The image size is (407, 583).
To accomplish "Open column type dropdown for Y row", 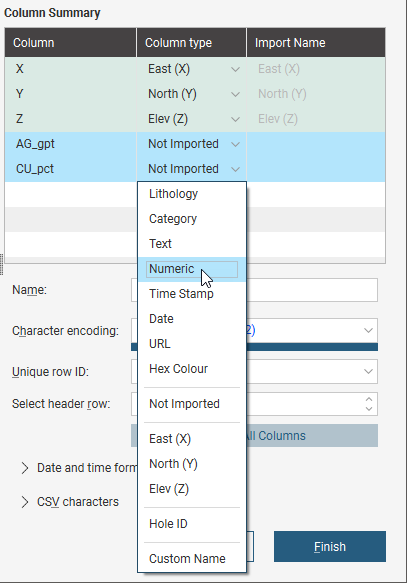I will click(235, 94).
